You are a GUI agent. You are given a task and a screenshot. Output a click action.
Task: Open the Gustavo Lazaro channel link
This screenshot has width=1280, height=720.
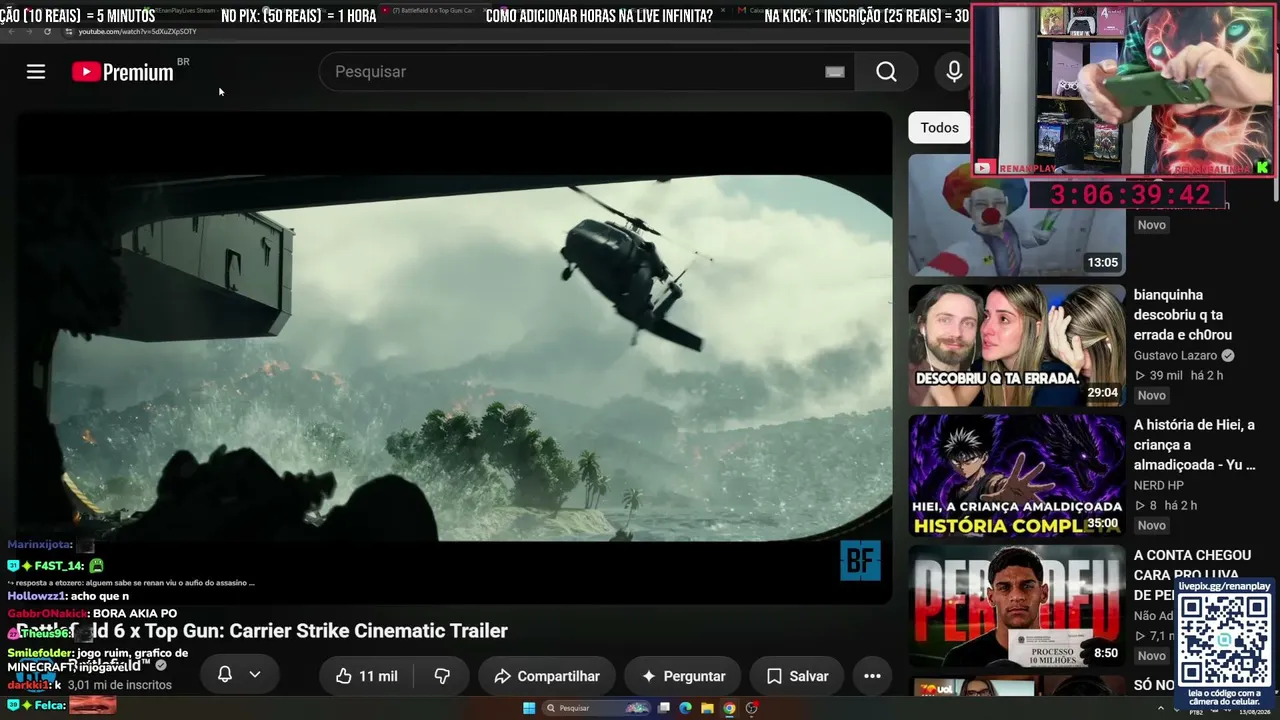point(1175,355)
